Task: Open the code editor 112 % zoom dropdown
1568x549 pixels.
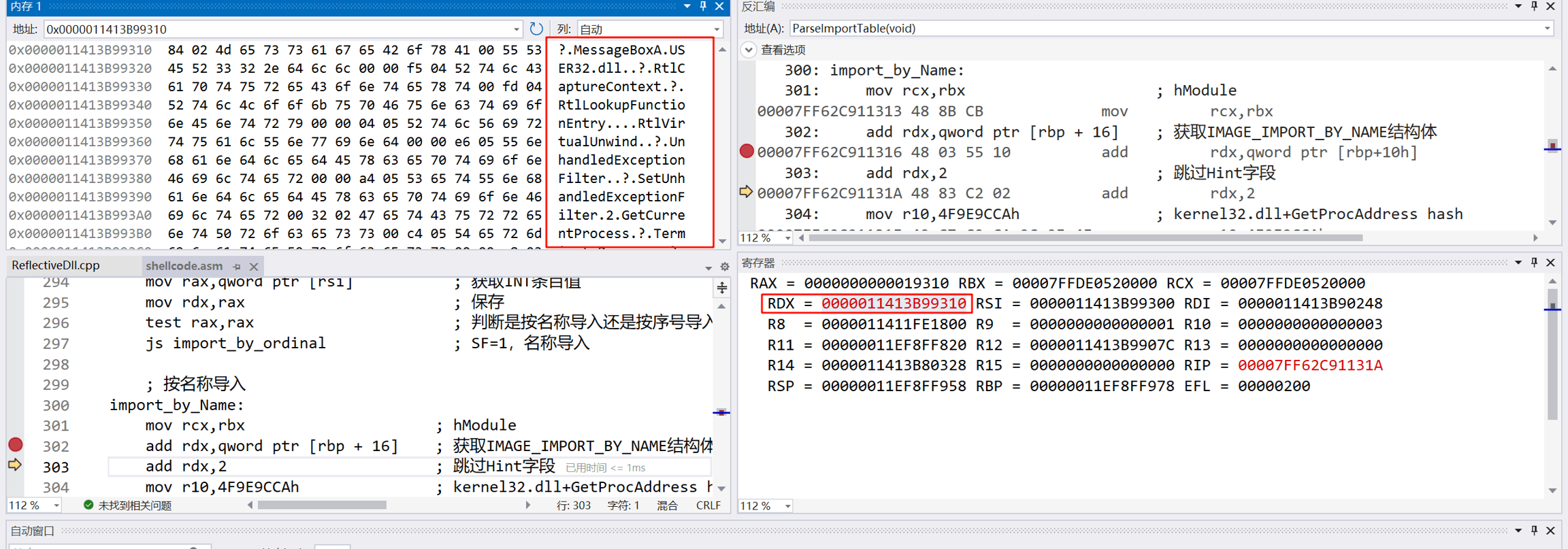Action: pyautogui.click(x=56, y=505)
